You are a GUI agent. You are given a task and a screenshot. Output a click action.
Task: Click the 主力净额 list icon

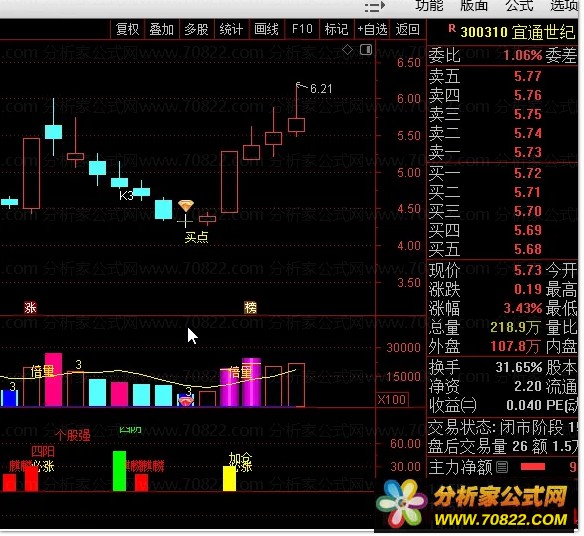pyautogui.click(x=502, y=467)
